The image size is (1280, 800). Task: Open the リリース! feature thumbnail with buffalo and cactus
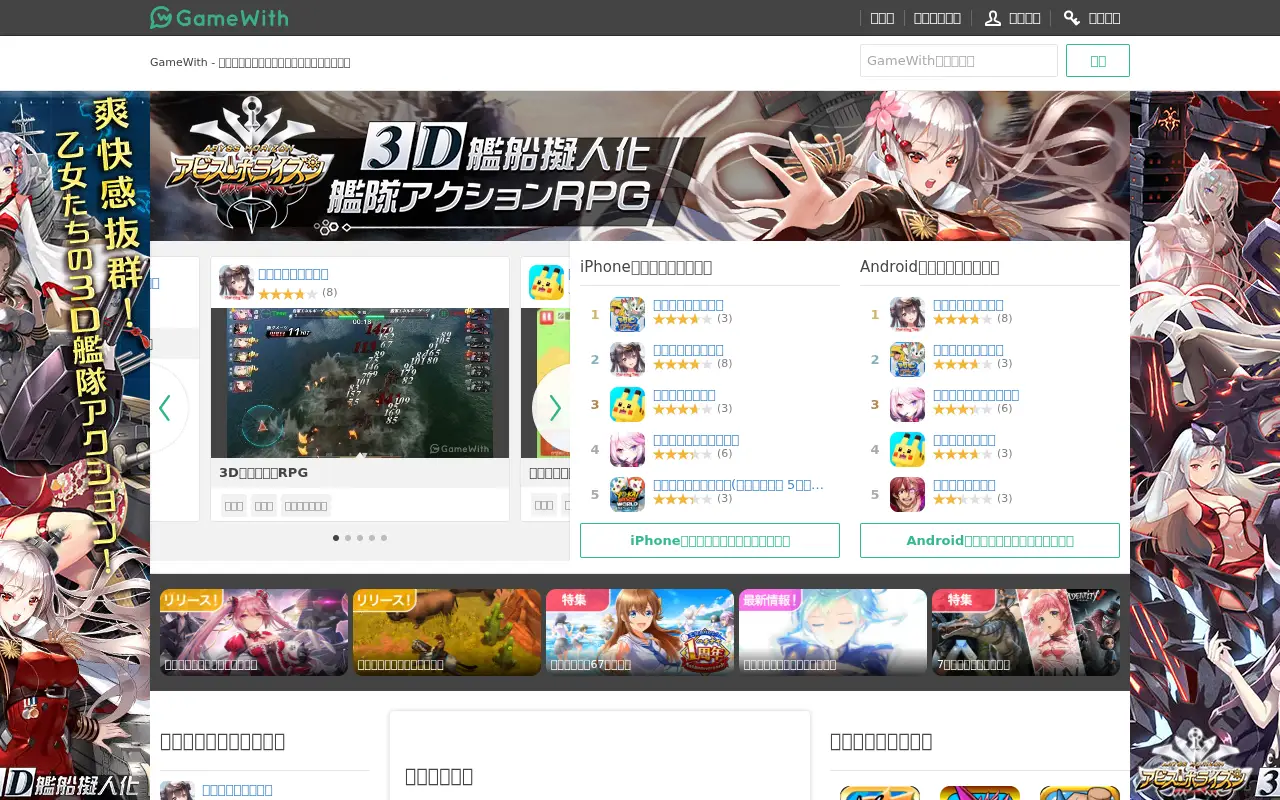tap(447, 632)
